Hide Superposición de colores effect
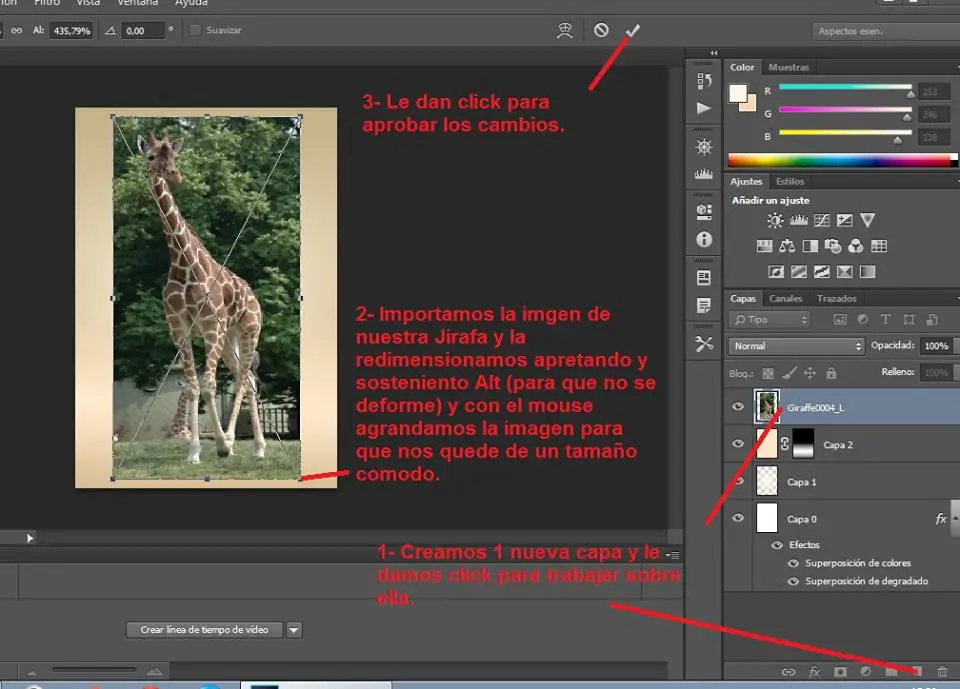This screenshot has width=960, height=689. pos(793,563)
